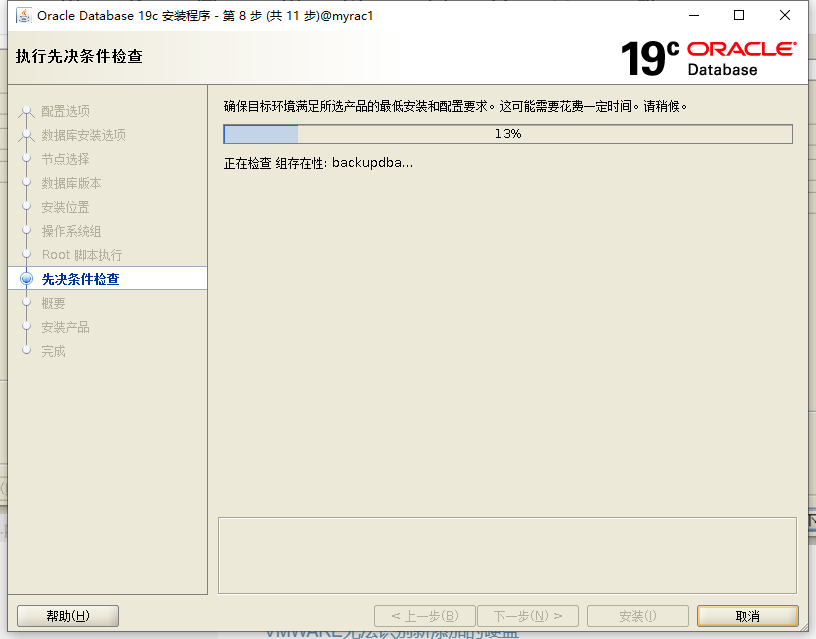Click the 安装(I) button
Viewport: 816px width, 639px height.
click(638, 616)
